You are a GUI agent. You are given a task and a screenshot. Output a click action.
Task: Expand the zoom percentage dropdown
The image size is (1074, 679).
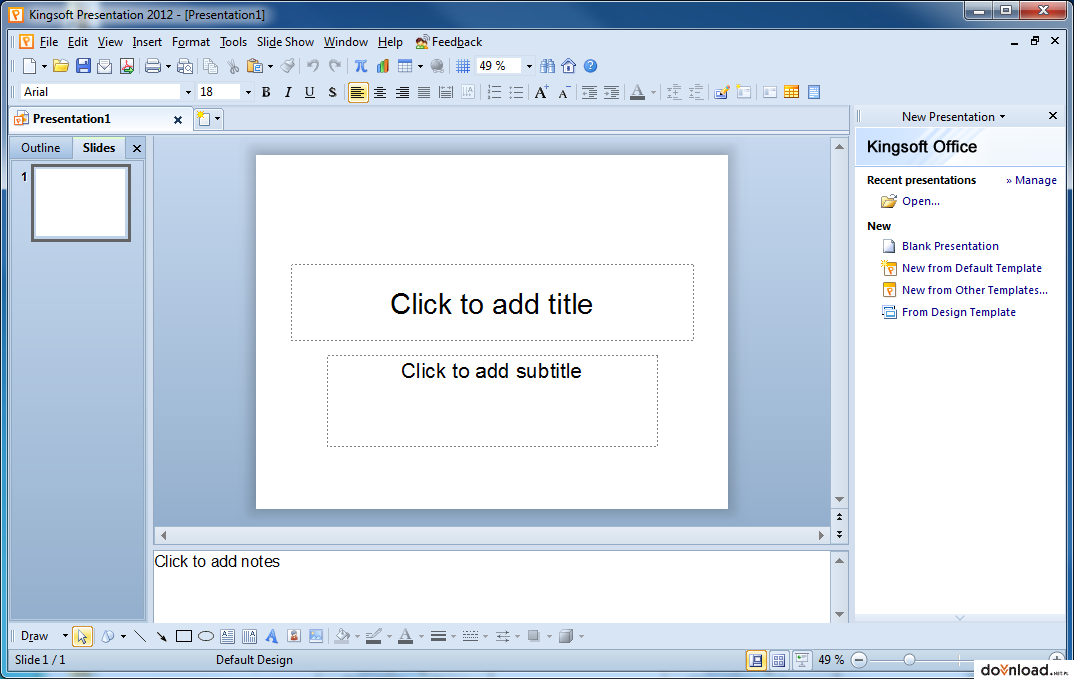click(529, 66)
